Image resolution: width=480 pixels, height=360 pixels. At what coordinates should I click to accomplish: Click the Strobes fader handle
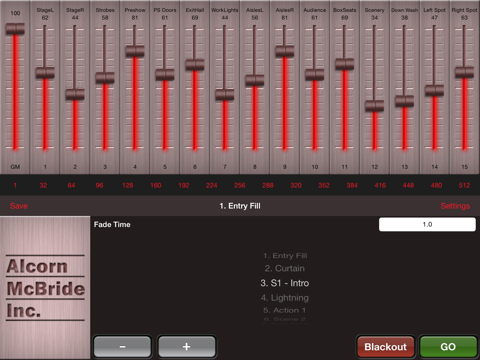105,78
